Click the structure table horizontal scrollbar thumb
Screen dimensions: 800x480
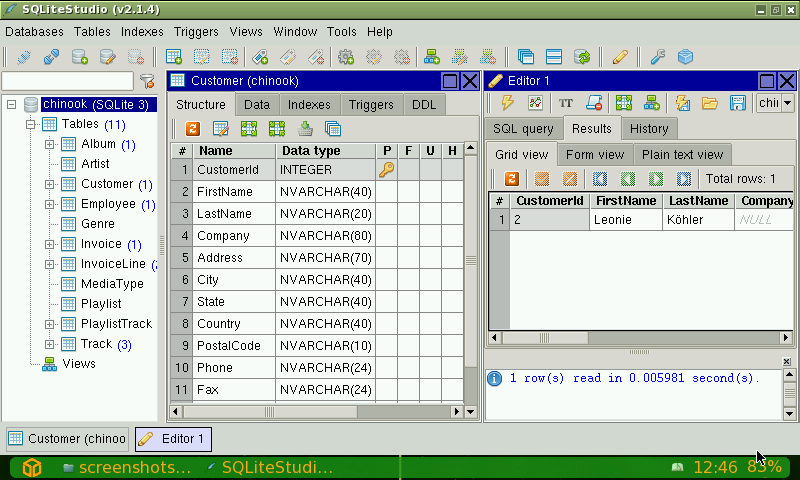click(270, 411)
